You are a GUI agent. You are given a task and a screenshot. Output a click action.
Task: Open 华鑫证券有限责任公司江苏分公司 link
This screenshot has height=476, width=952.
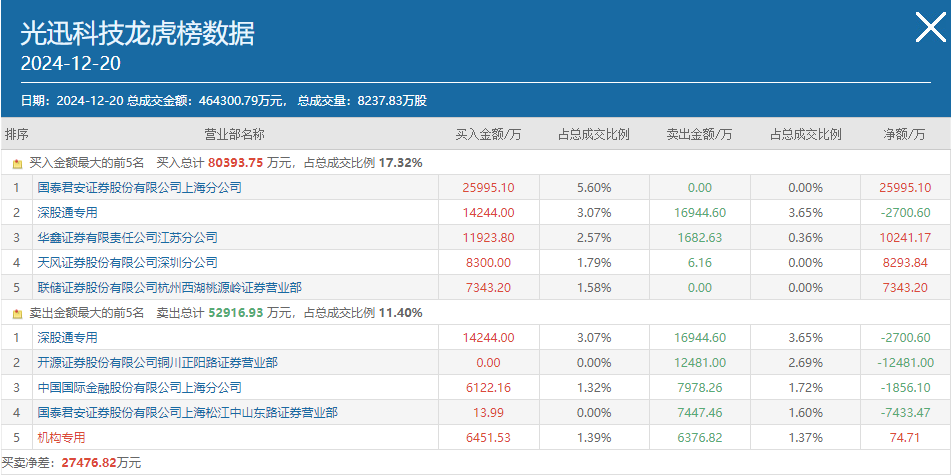[128, 237]
